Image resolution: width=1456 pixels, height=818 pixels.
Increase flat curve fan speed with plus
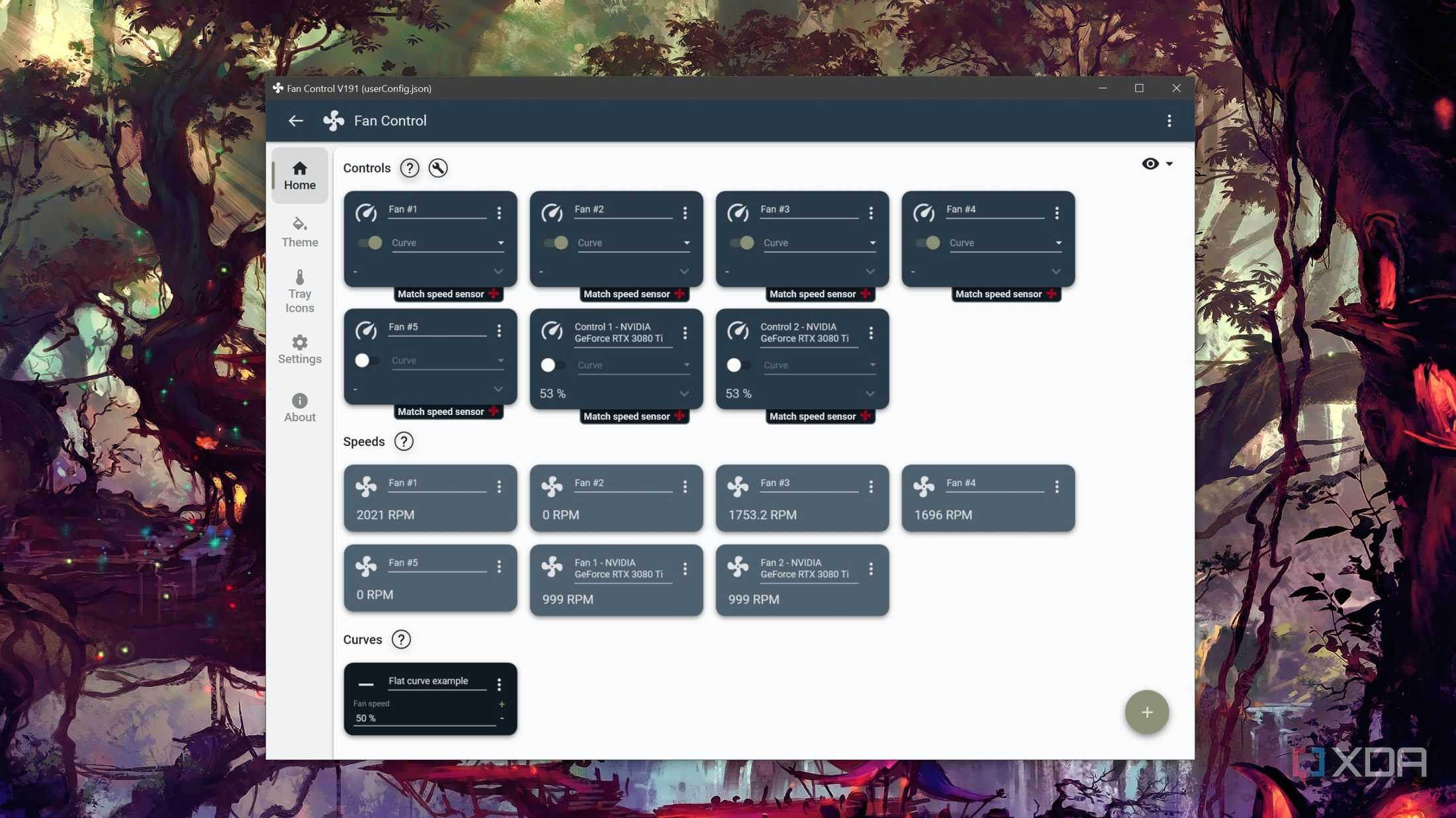point(502,704)
